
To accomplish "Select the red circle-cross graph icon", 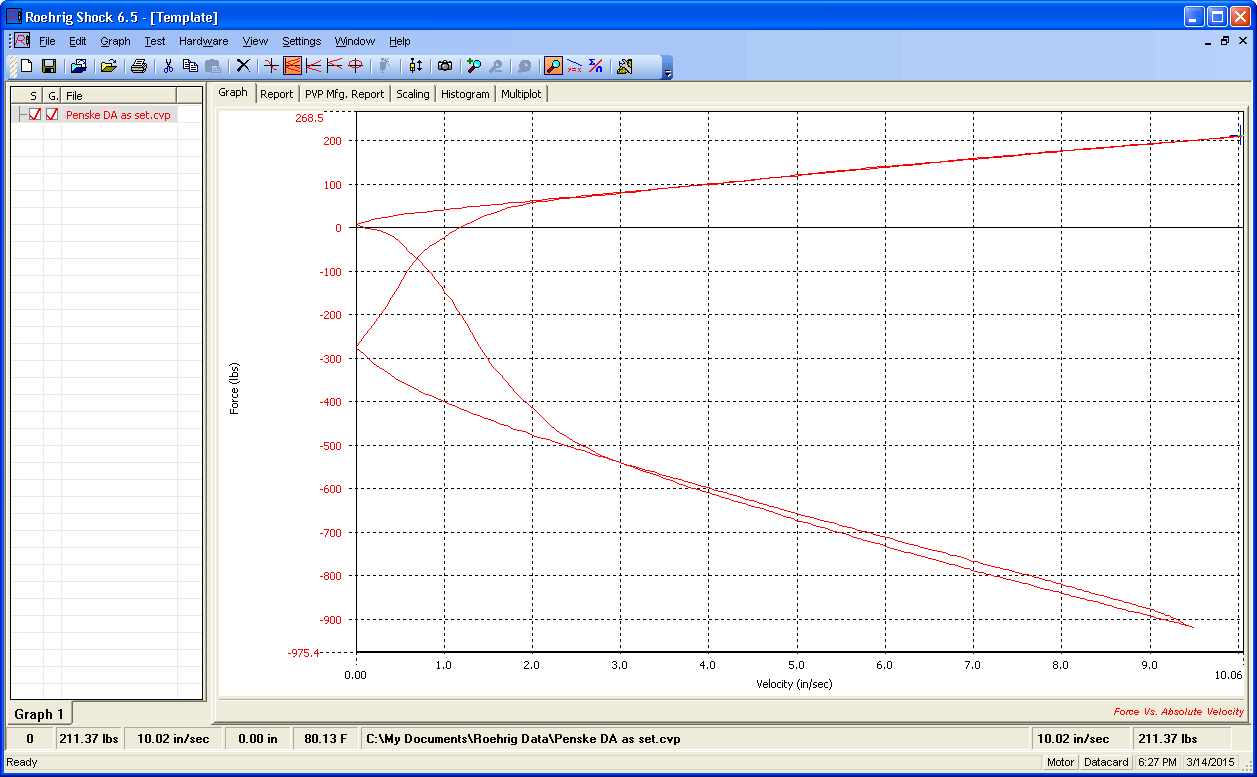I will 355,66.
